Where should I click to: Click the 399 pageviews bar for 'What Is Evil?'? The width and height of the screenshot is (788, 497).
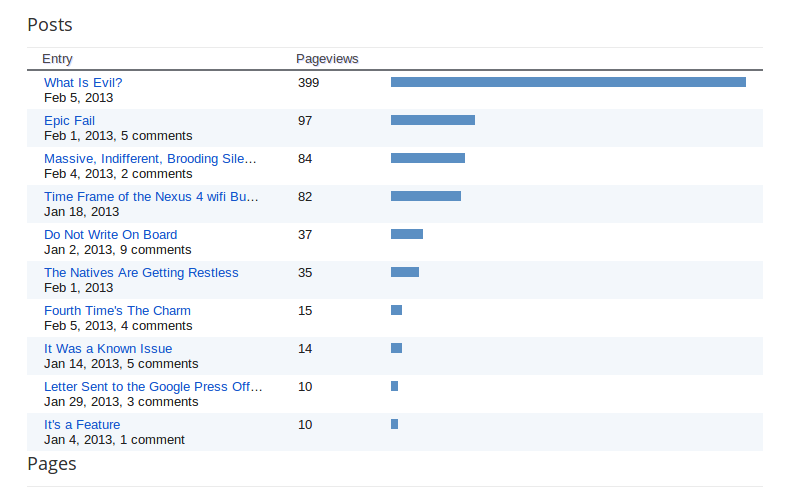point(568,82)
